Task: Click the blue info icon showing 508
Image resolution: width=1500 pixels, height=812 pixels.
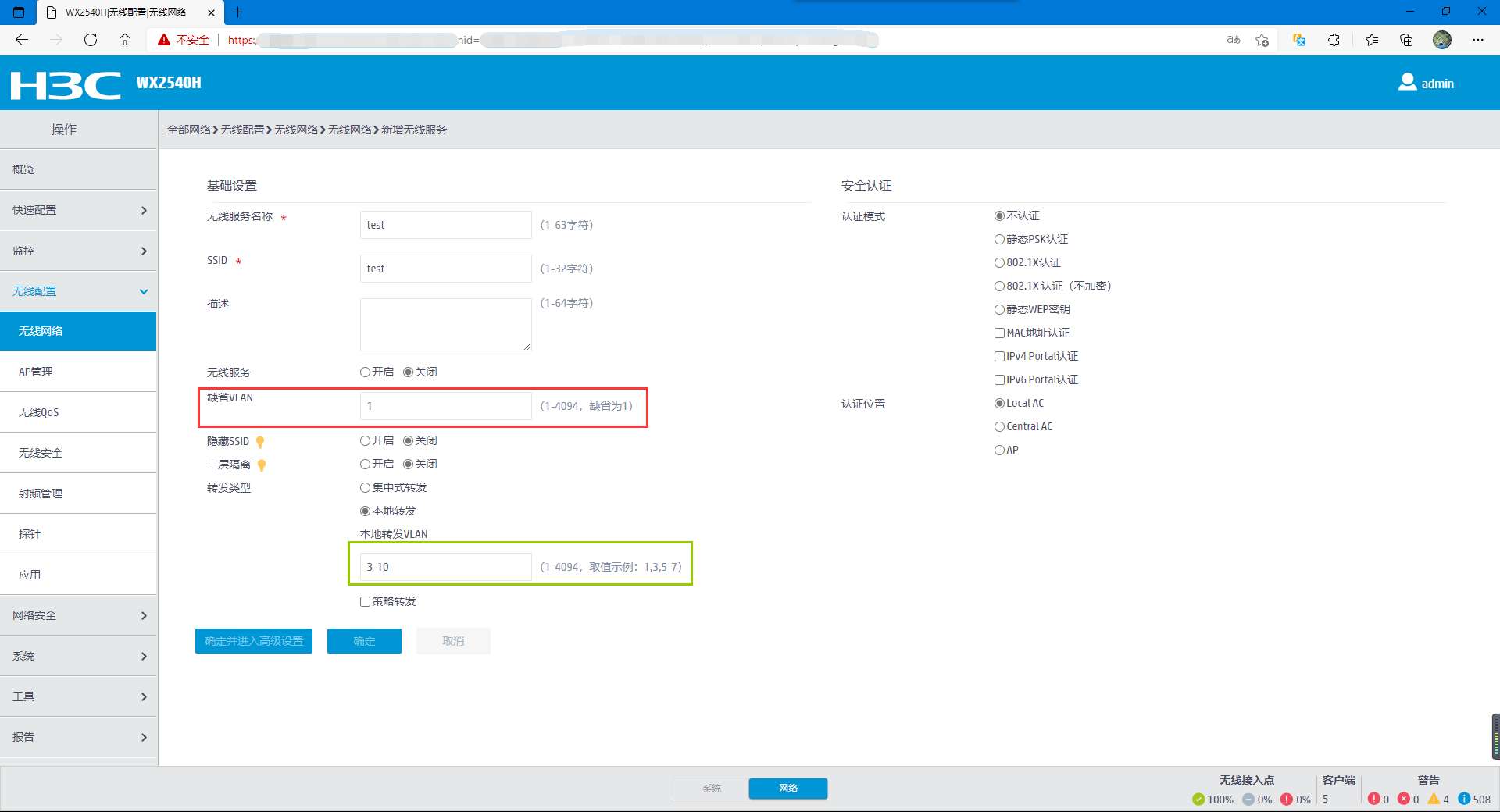Action: (1464, 798)
